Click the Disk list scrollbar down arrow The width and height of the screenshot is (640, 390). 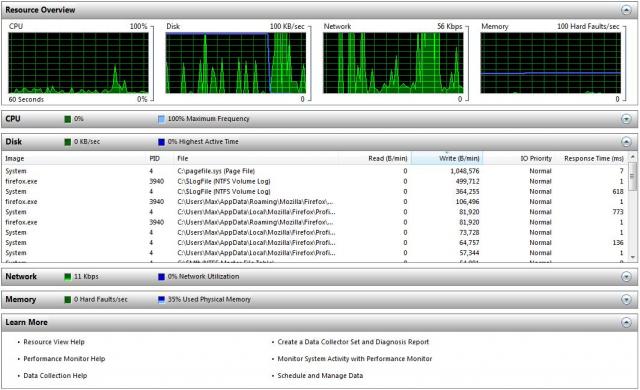click(633, 257)
